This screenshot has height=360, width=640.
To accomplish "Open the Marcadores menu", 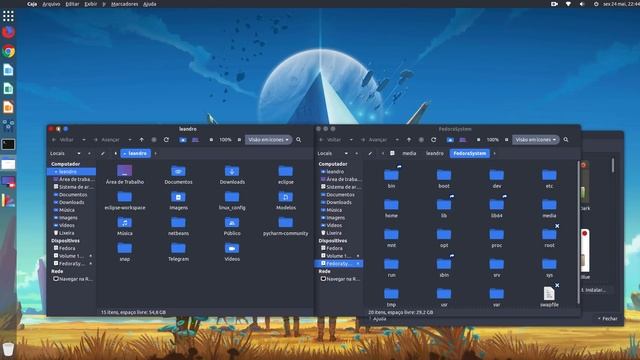I will [124, 4].
